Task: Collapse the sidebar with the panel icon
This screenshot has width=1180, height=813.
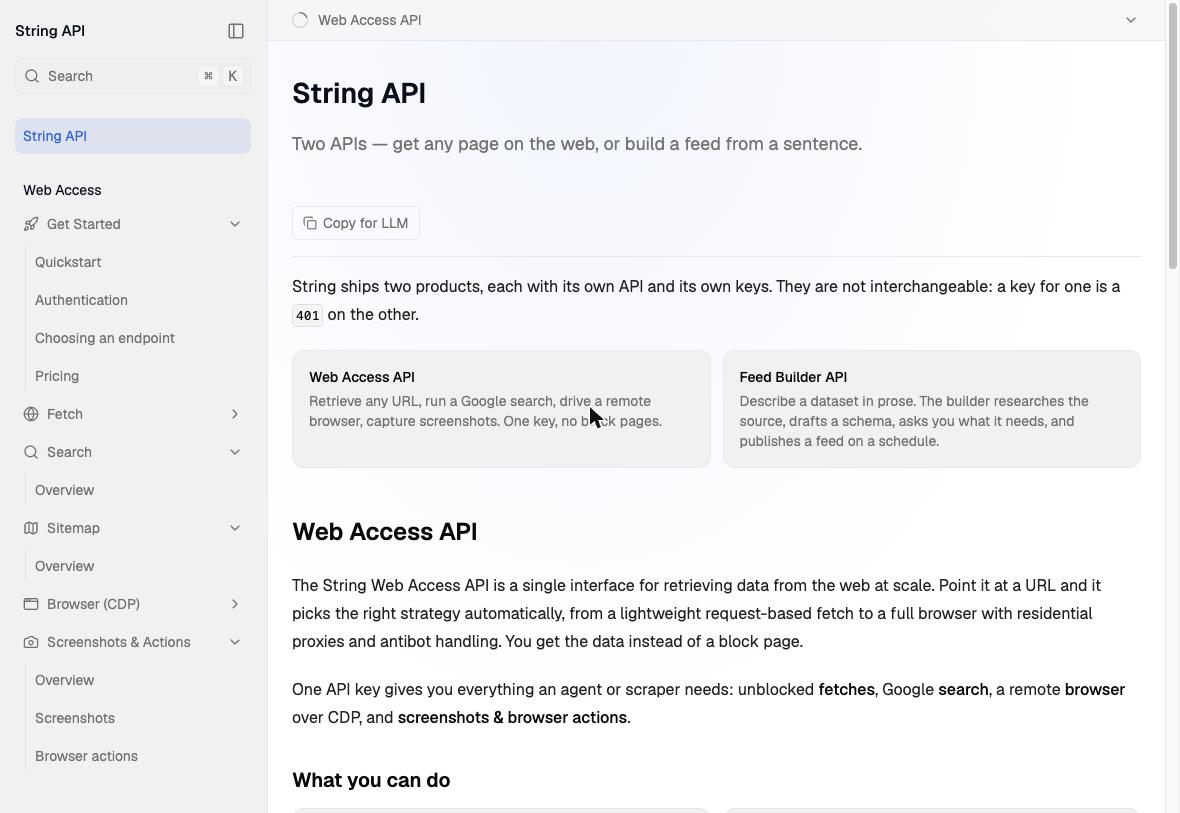Action: (236, 31)
